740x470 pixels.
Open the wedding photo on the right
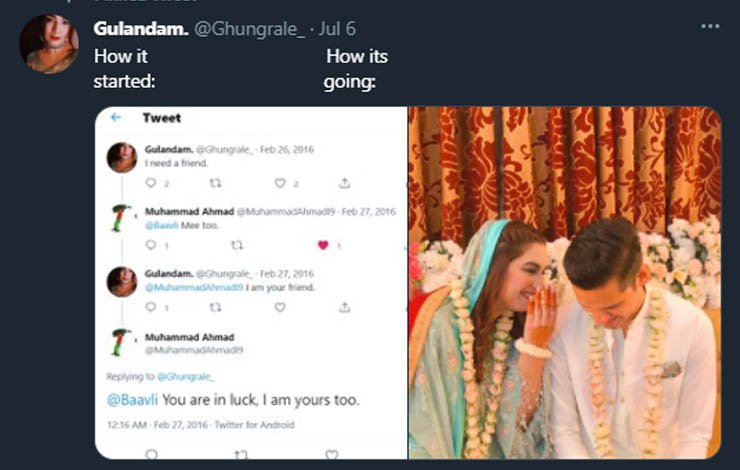click(x=564, y=282)
